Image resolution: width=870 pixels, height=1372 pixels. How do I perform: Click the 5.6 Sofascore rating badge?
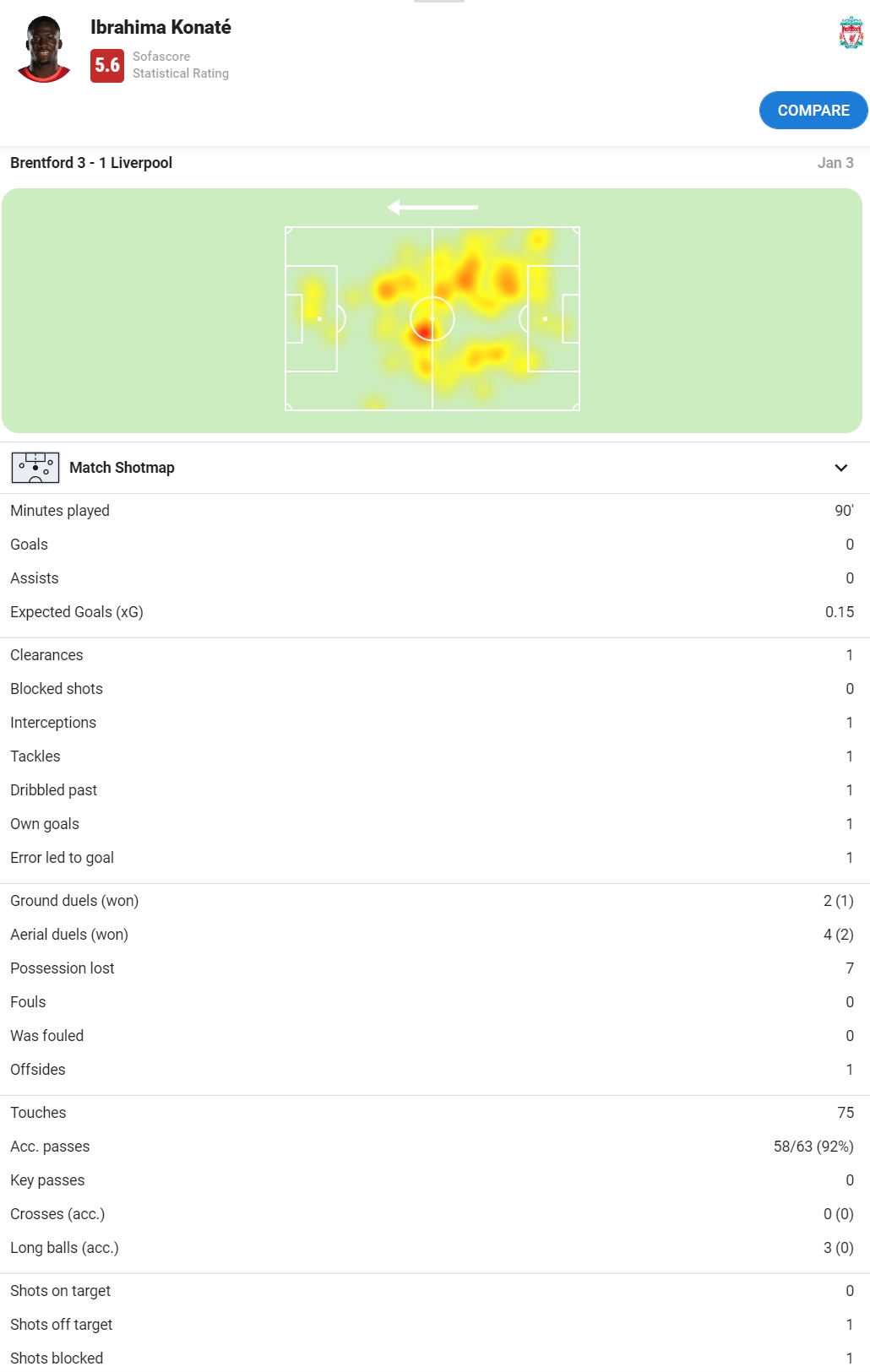(x=107, y=65)
